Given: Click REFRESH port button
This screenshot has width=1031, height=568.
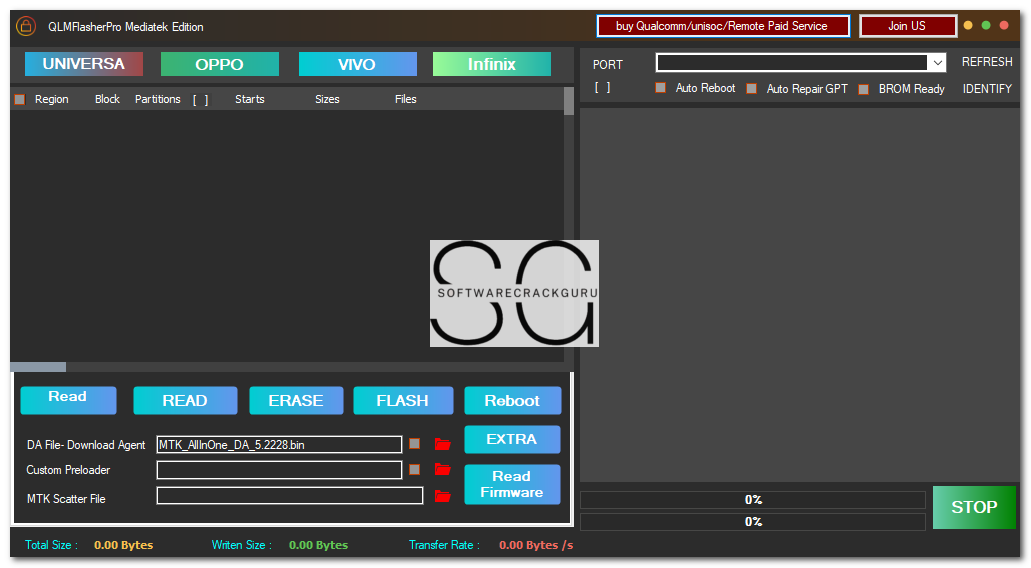Looking at the screenshot, I should (987, 62).
